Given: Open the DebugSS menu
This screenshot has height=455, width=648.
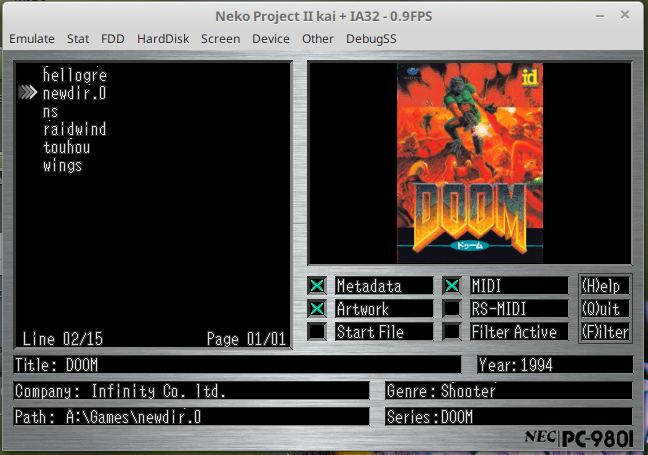Looking at the screenshot, I should pos(371,39).
